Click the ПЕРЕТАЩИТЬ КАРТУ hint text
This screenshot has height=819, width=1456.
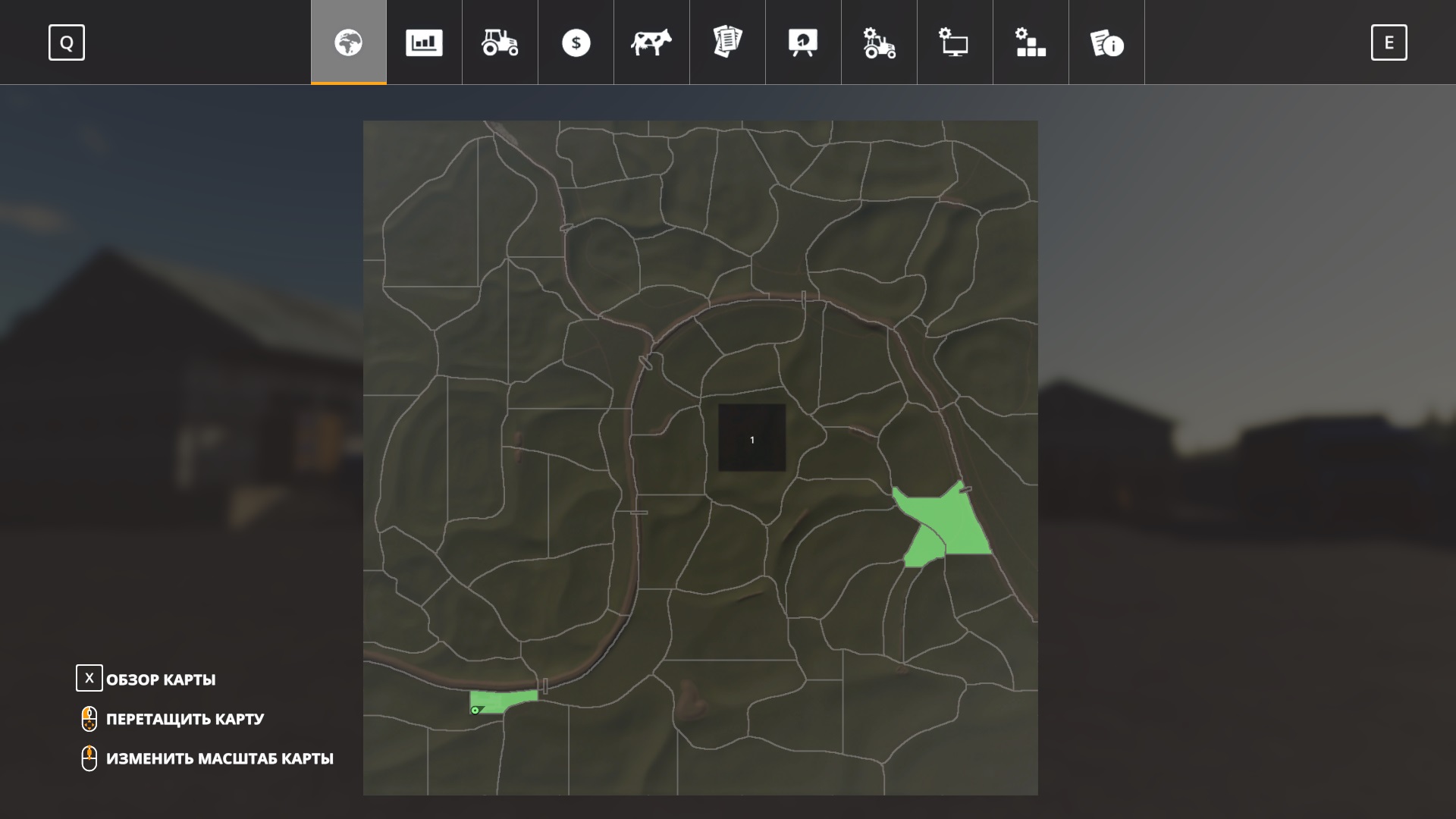[185, 719]
